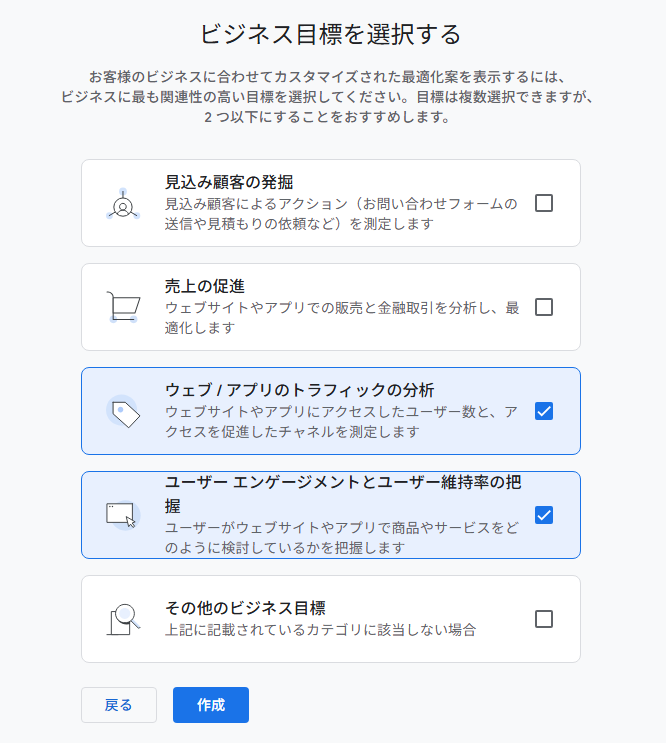Viewport: 666px width, 743px height.
Task: Click the price tag icon for traffic analysis
Action: click(x=123, y=411)
